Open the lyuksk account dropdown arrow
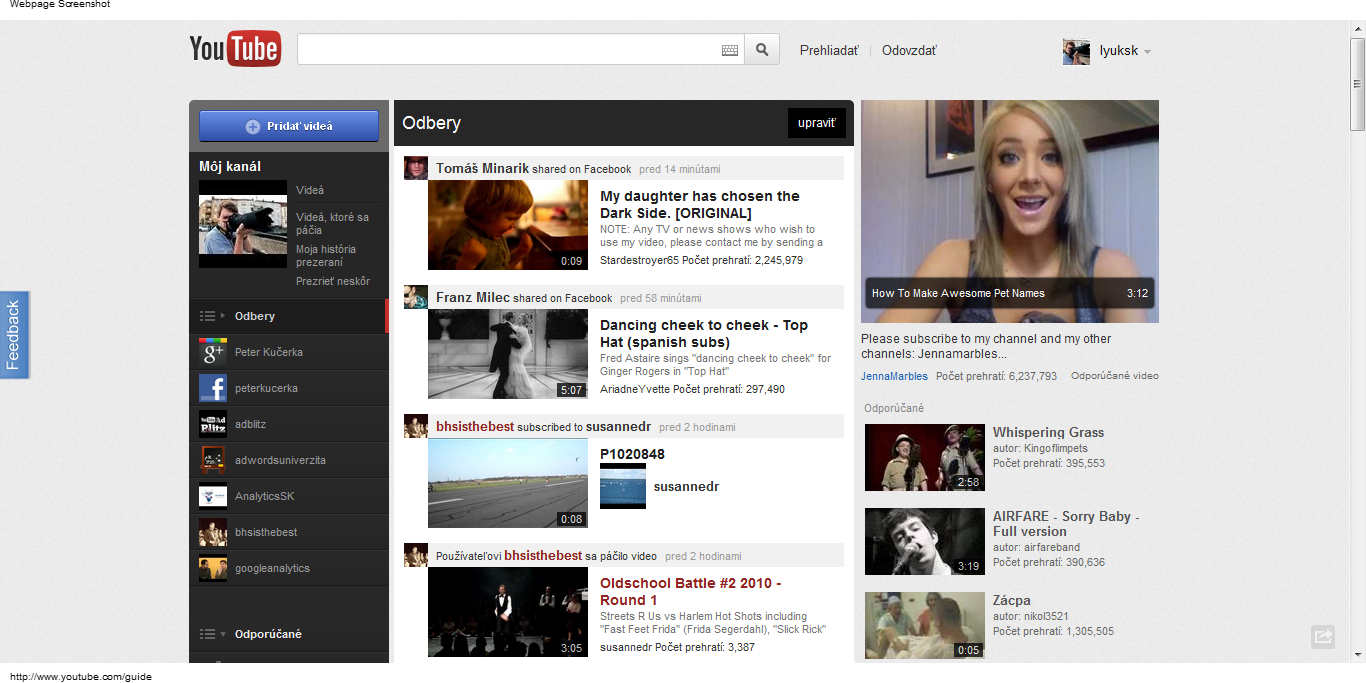 click(x=1147, y=52)
